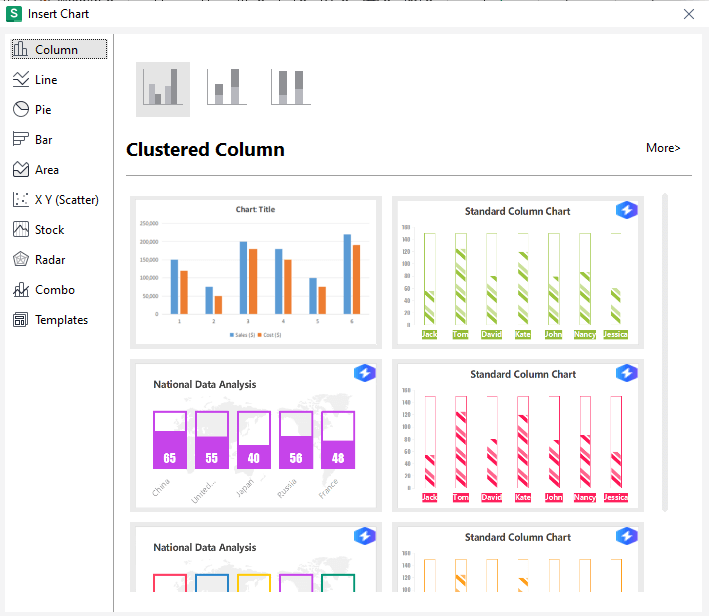Viewport: 709px width, 616px height.
Task: Choose the pink Standard Column Chart template
Action: [518, 436]
